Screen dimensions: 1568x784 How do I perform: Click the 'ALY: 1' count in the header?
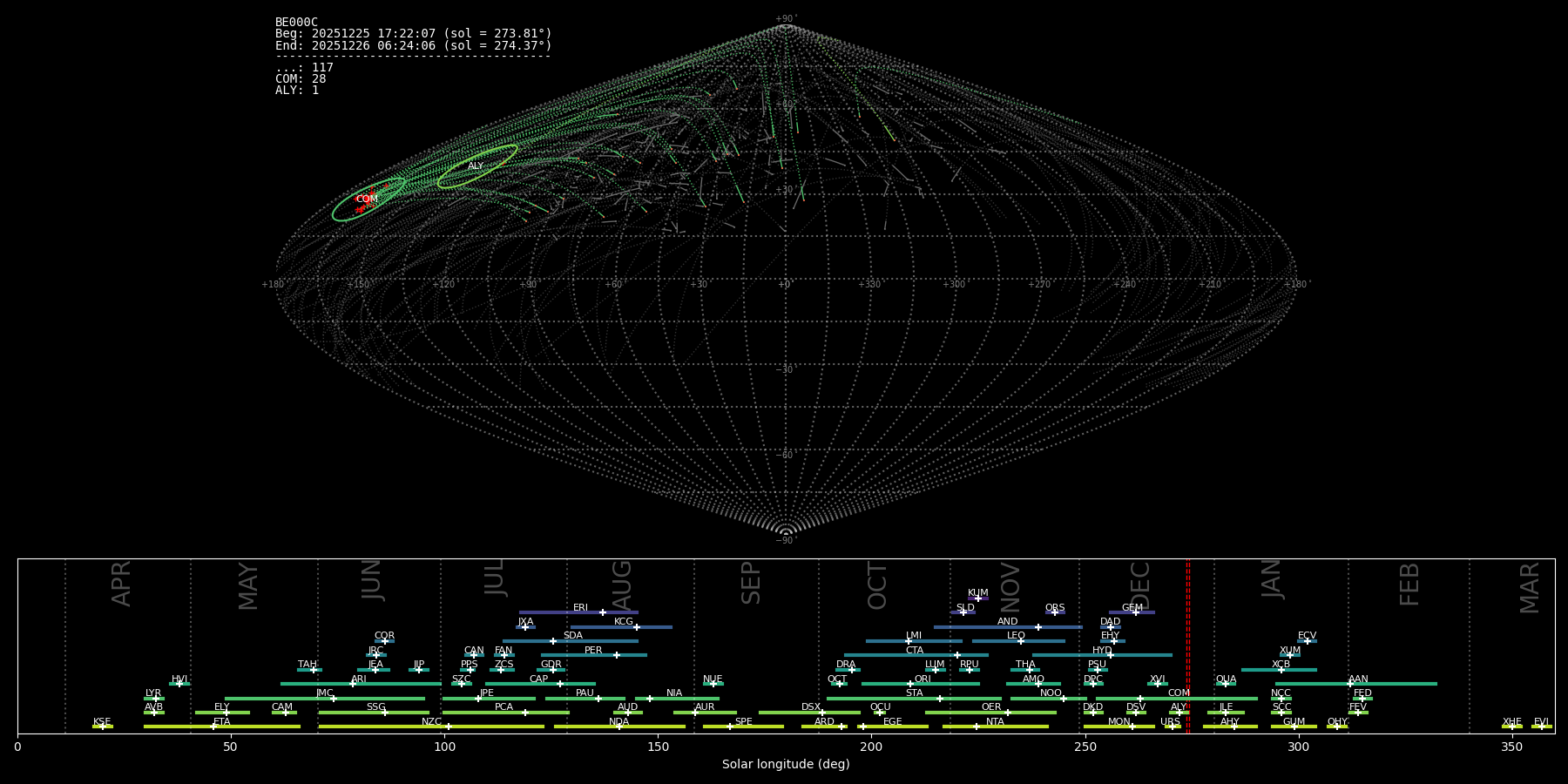297,91
